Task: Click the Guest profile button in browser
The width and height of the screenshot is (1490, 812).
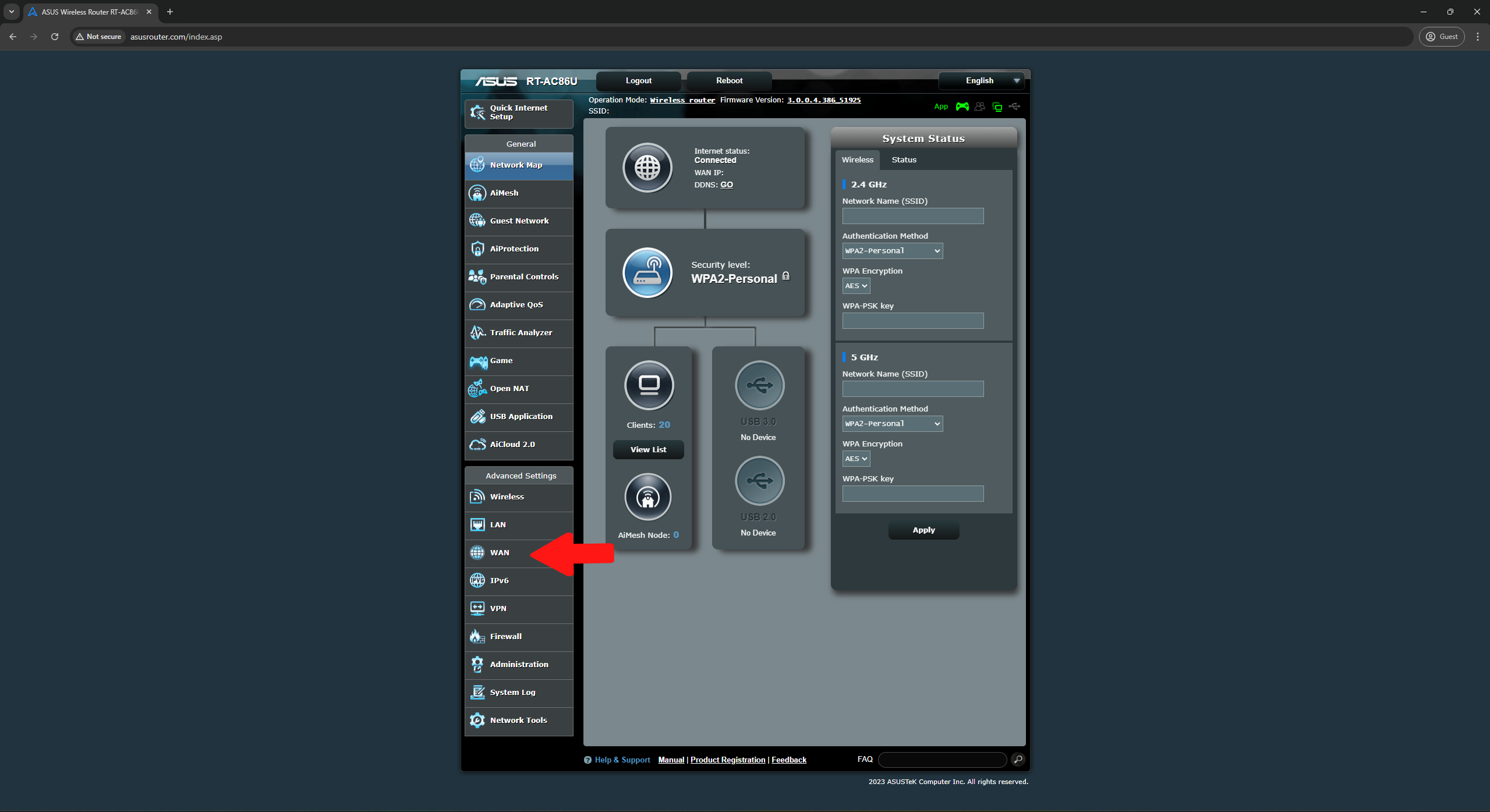Action: coord(1442,37)
